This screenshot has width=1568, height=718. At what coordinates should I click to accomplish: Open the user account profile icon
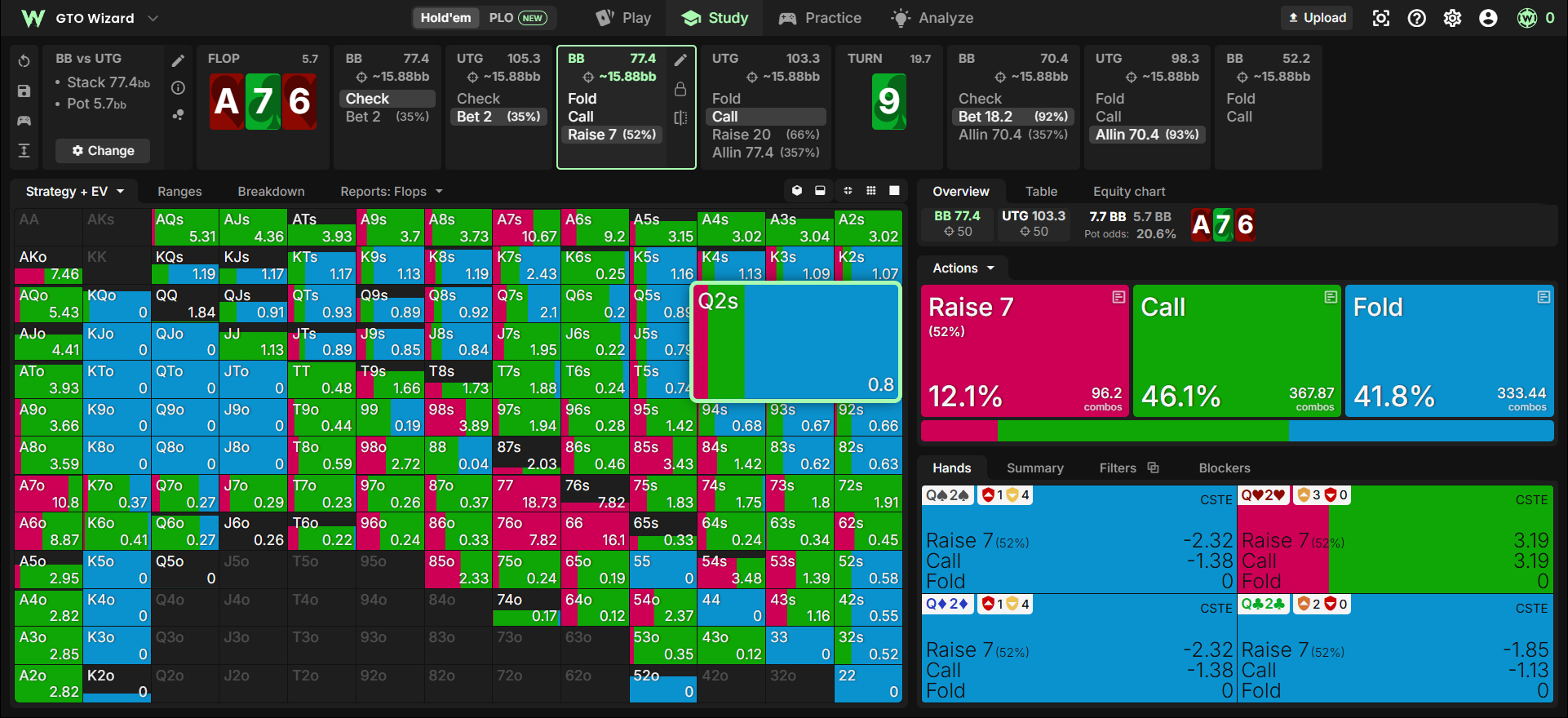point(1488,18)
